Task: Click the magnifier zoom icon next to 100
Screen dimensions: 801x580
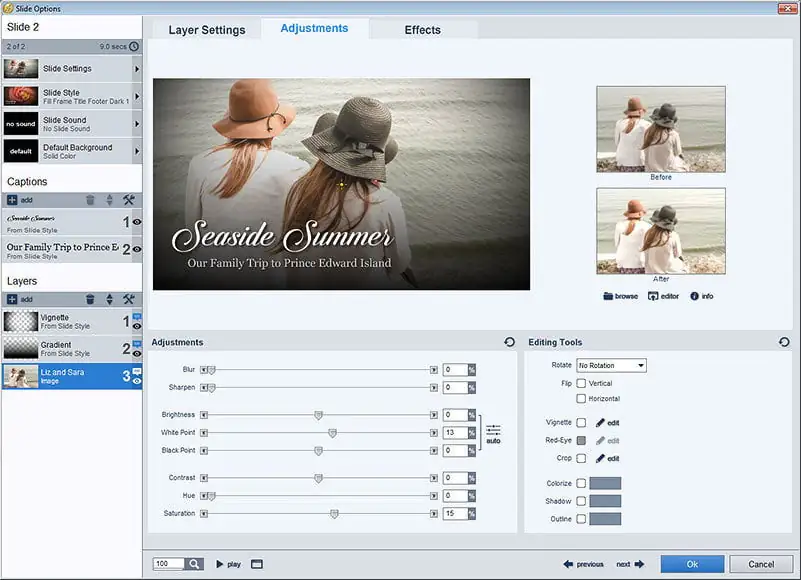Action: pos(194,564)
